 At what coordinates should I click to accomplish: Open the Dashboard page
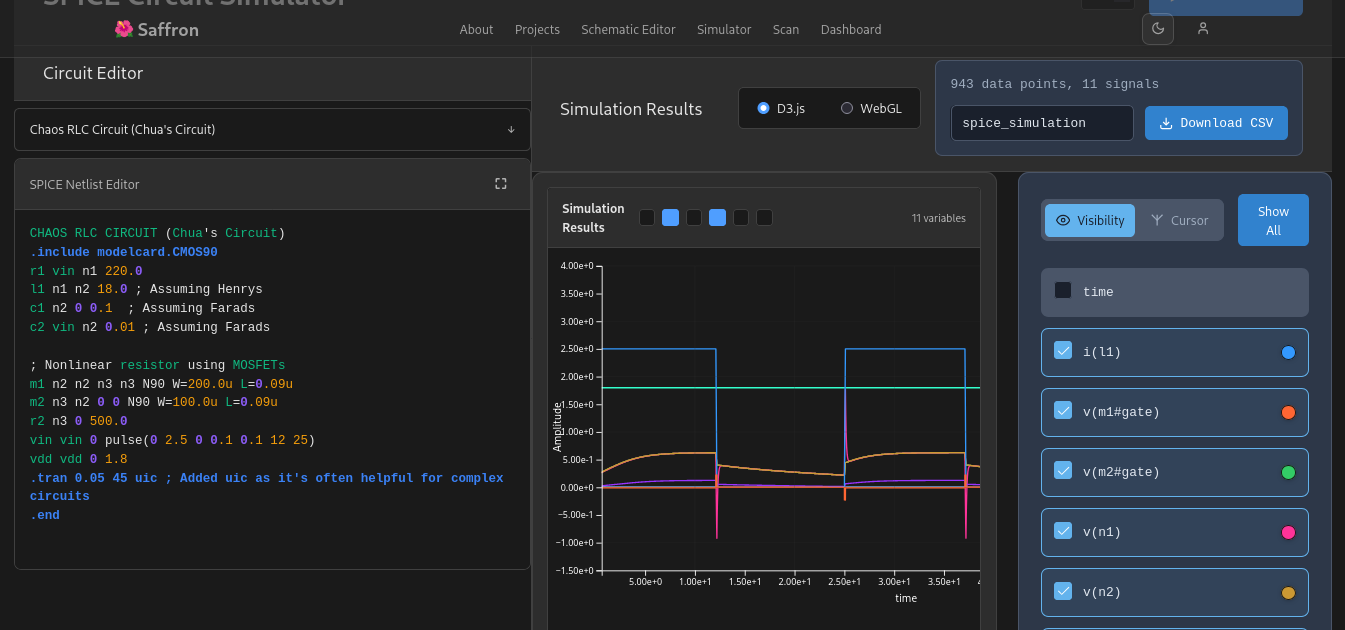pyautogui.click(x=851, y=29)
